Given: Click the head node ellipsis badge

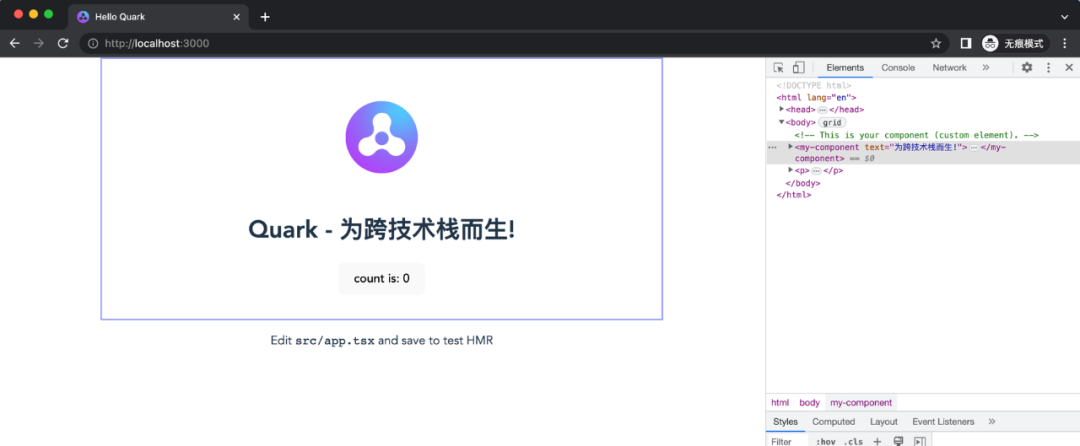Looking at the screenshot, I should point(822,109).
